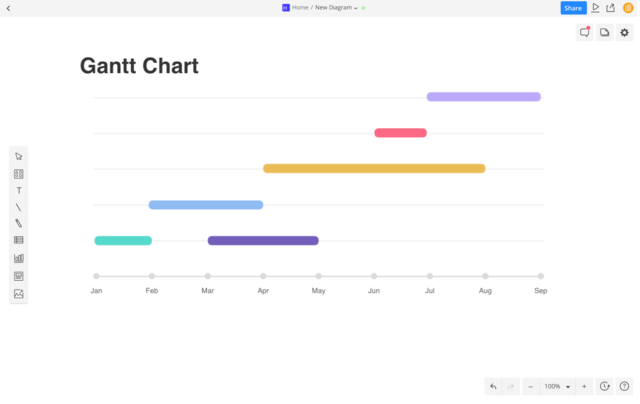
Task: Start presentation play mode
Action: click(x=596, y=8)
